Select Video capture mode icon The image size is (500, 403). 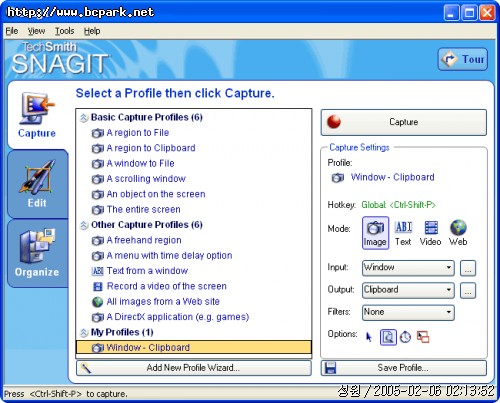[431, 233]
